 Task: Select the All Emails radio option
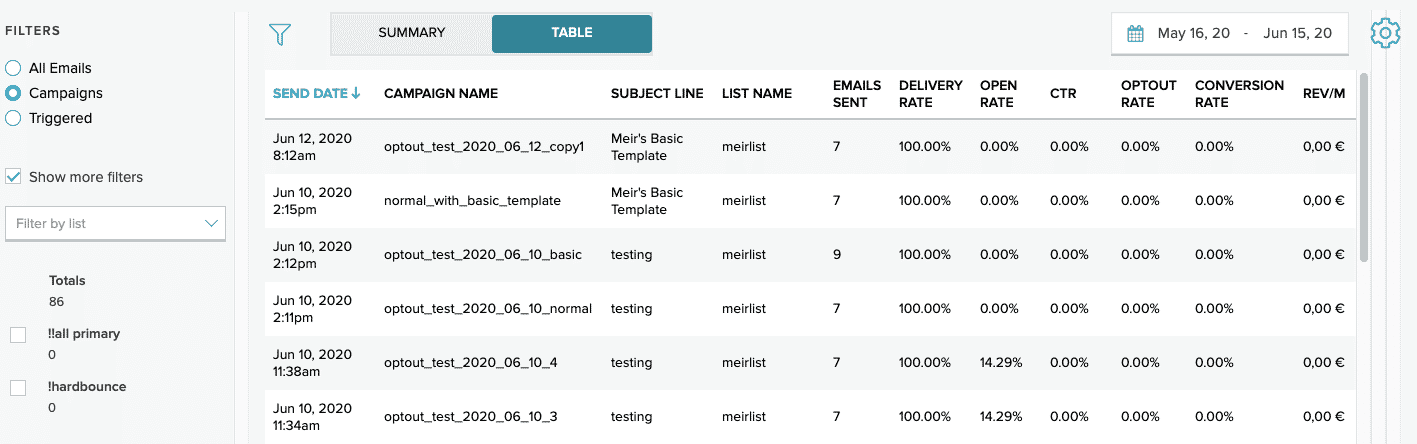[14, 68]
